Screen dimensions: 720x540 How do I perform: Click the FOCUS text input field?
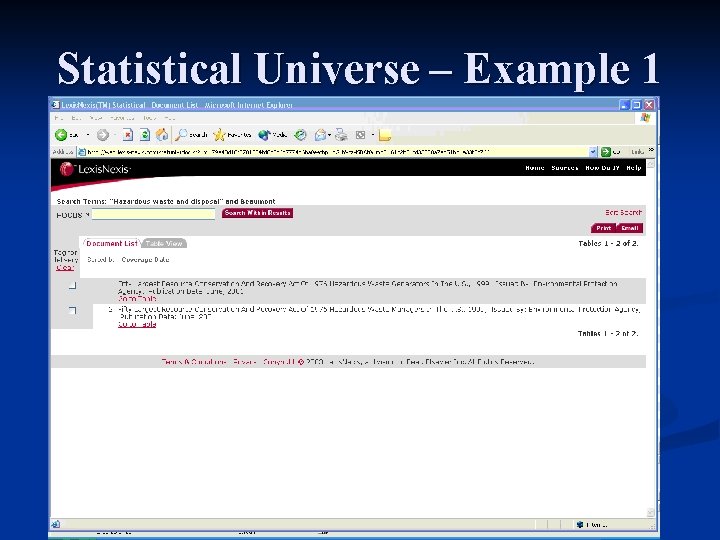pos(153,214)
